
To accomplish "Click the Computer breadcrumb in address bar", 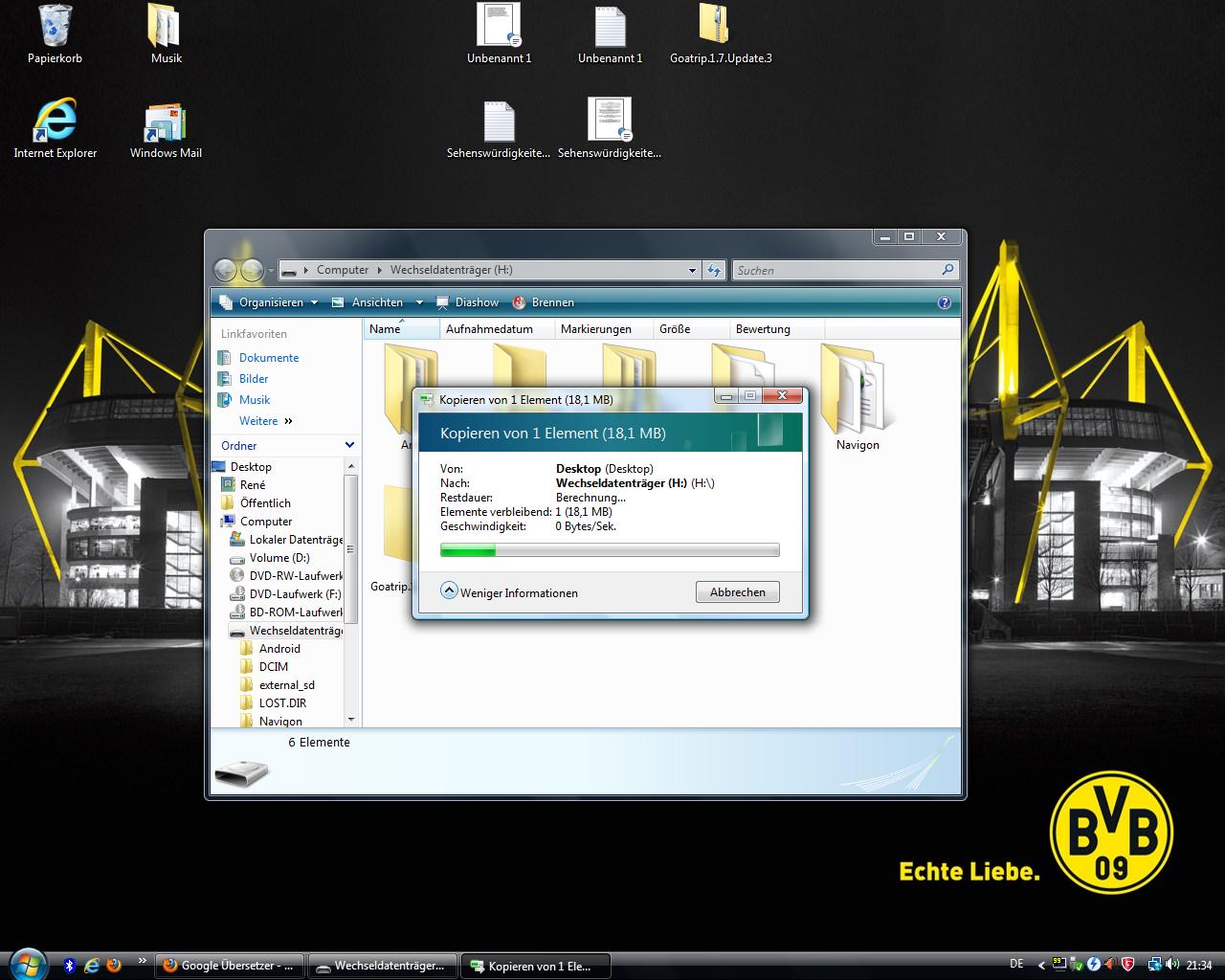I will click(x=343, y=270).
